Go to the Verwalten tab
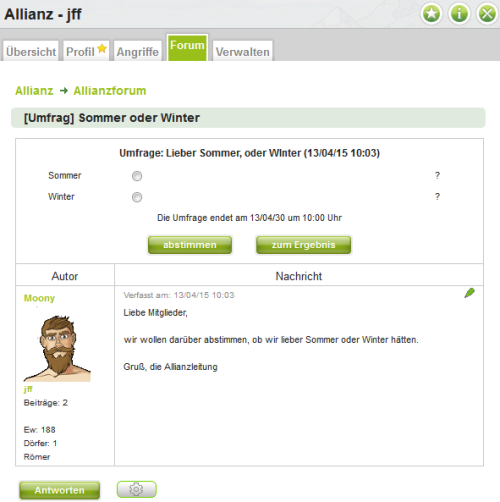500x502 pixels. [243, 51]
